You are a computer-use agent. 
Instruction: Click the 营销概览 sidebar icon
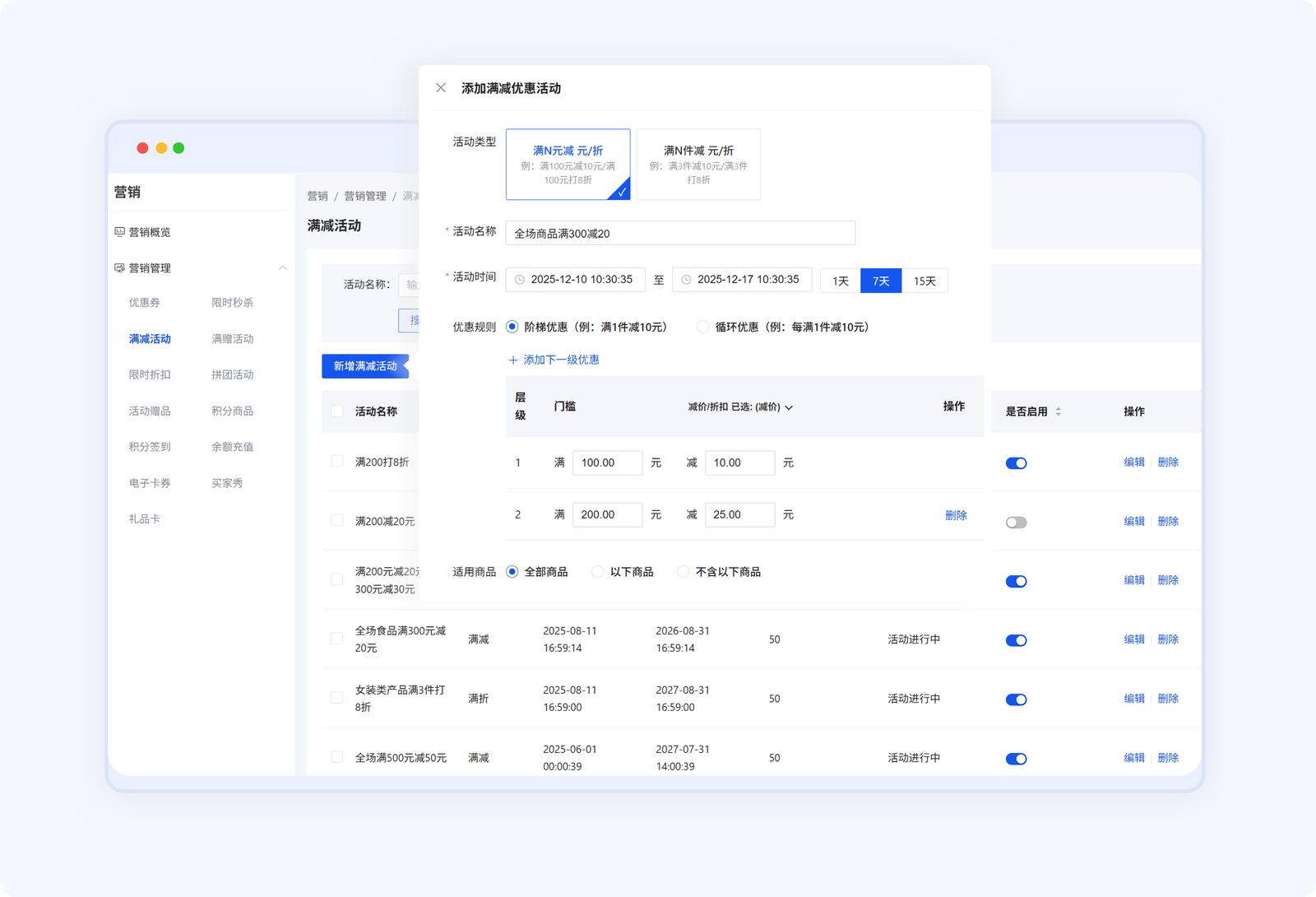click(120, 232)
